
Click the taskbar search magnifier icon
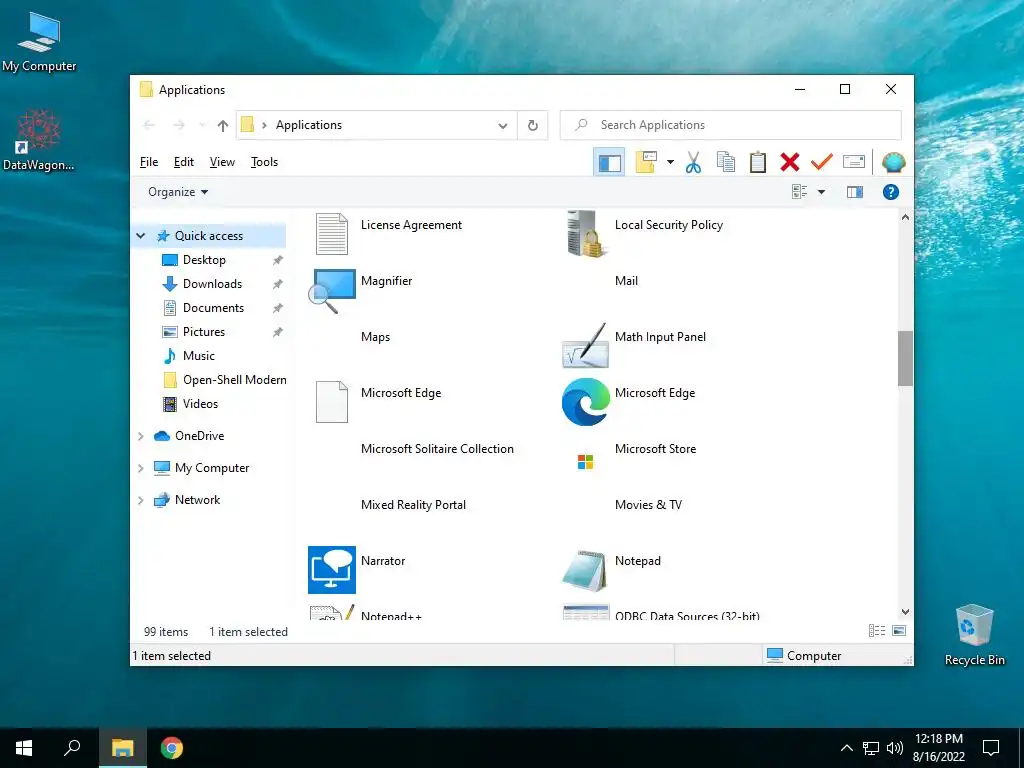[72, 748]
